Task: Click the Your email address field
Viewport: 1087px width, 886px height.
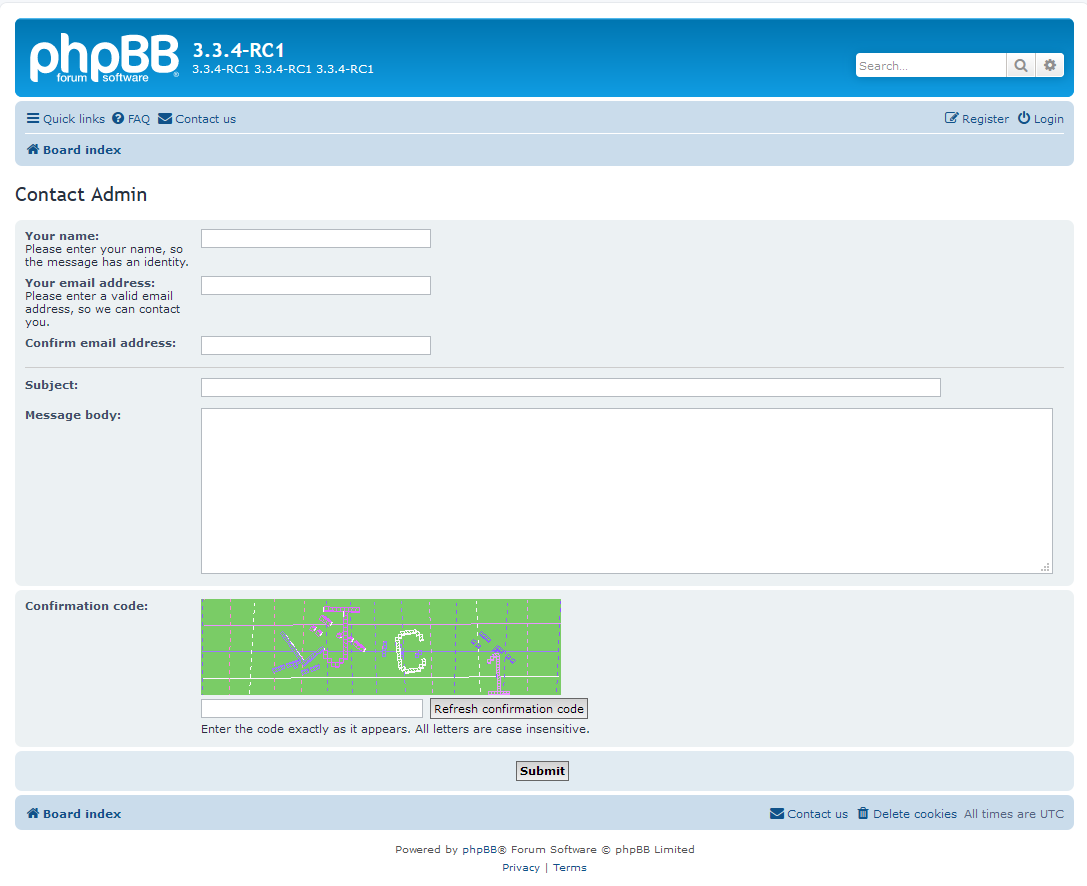Action: (315, 286)
